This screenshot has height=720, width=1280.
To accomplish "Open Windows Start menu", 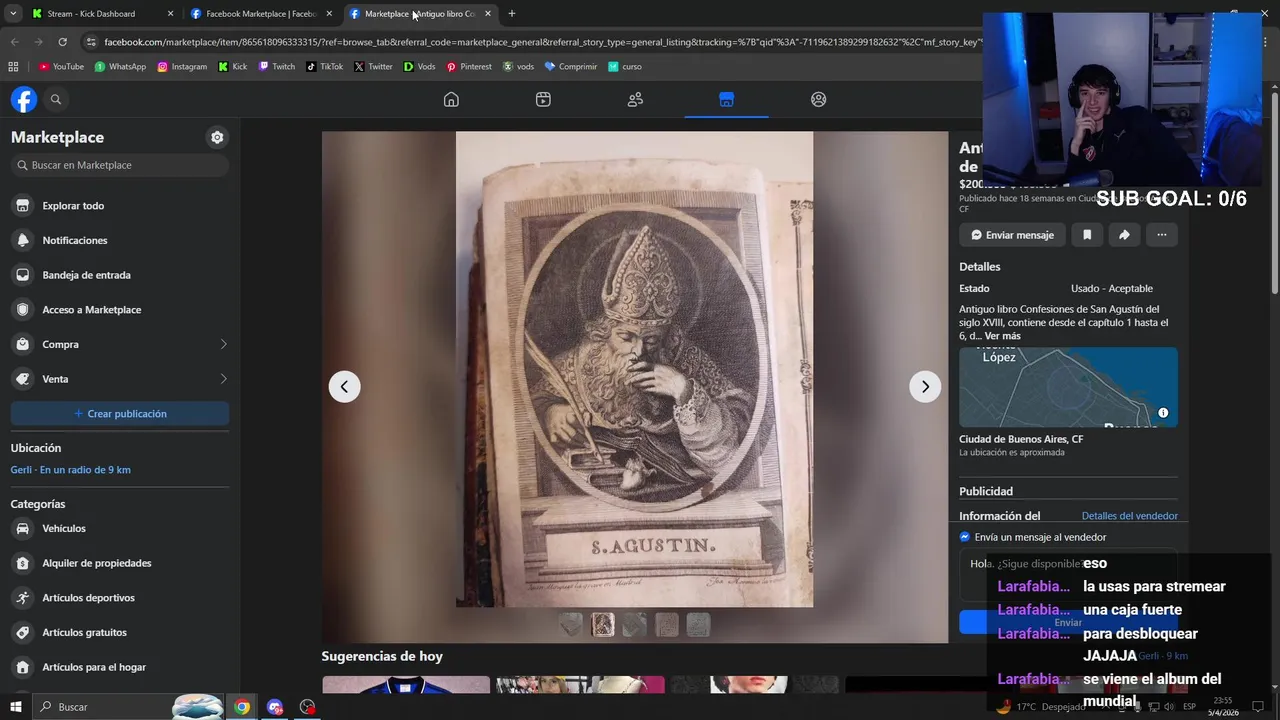I will coord(16,707).
